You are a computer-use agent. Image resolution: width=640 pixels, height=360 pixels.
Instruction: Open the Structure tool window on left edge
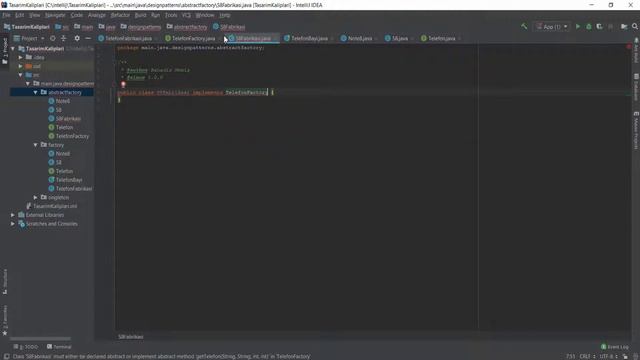coord(5,282)
